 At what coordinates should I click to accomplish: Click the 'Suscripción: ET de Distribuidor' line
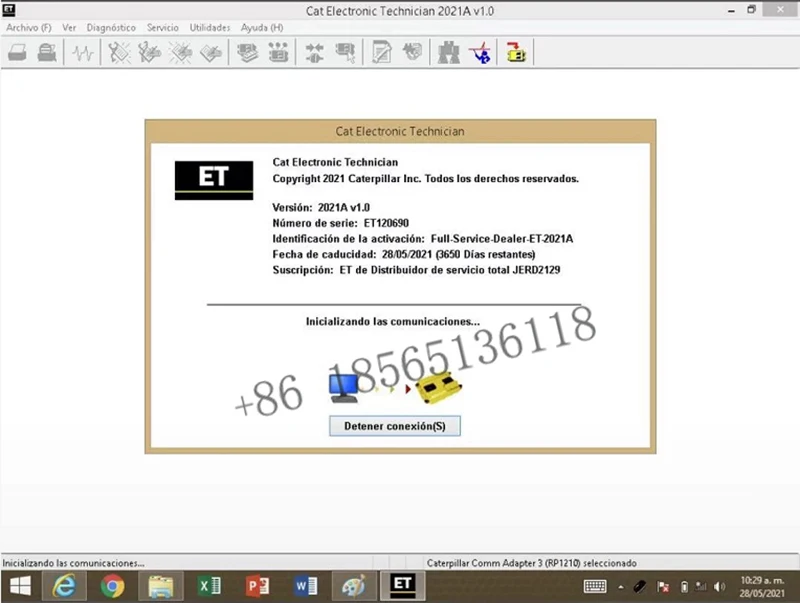(416, 270)
